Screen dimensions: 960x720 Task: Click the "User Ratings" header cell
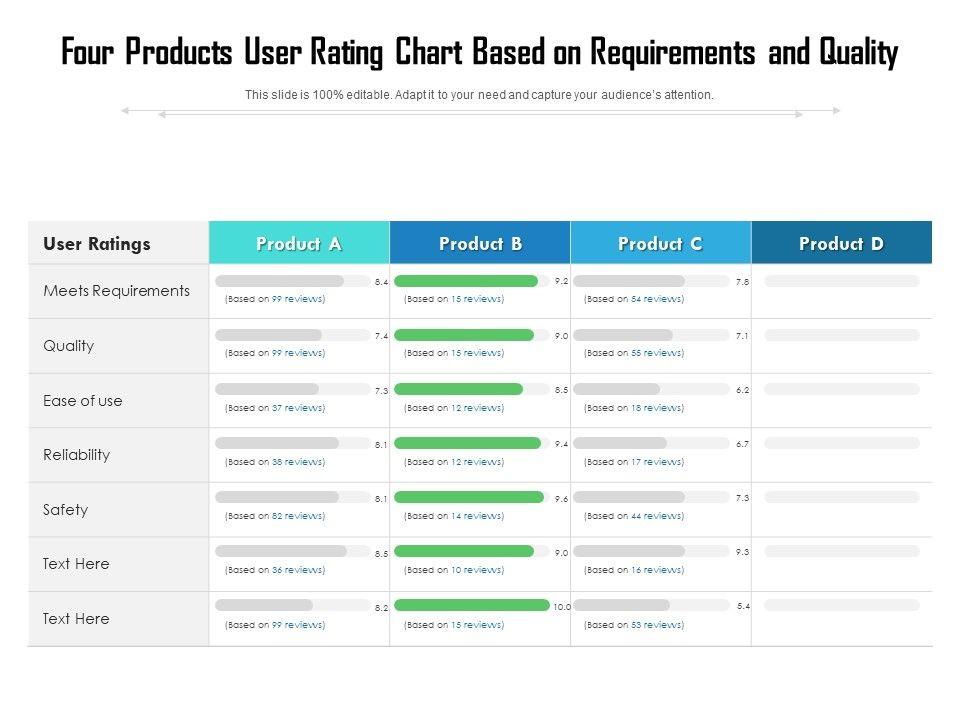(x=97, y=243)
